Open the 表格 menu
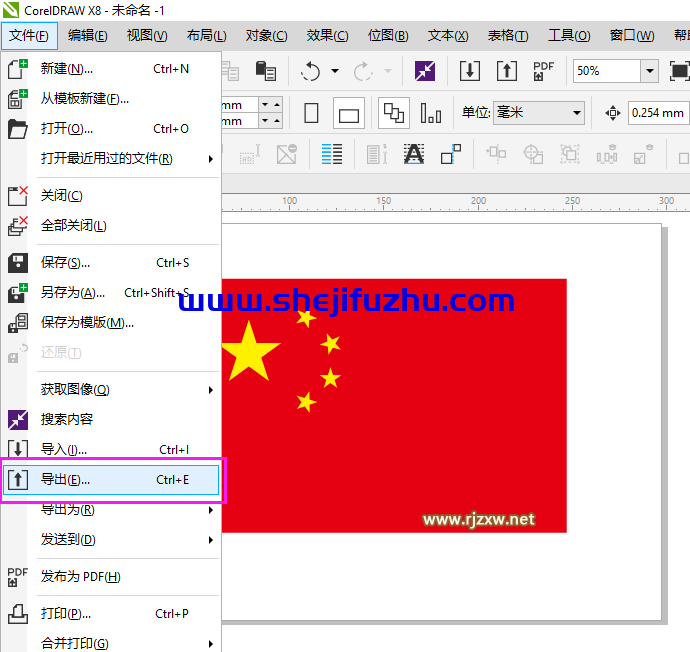Viewport: 690px width, 652px height. [508, 36]
